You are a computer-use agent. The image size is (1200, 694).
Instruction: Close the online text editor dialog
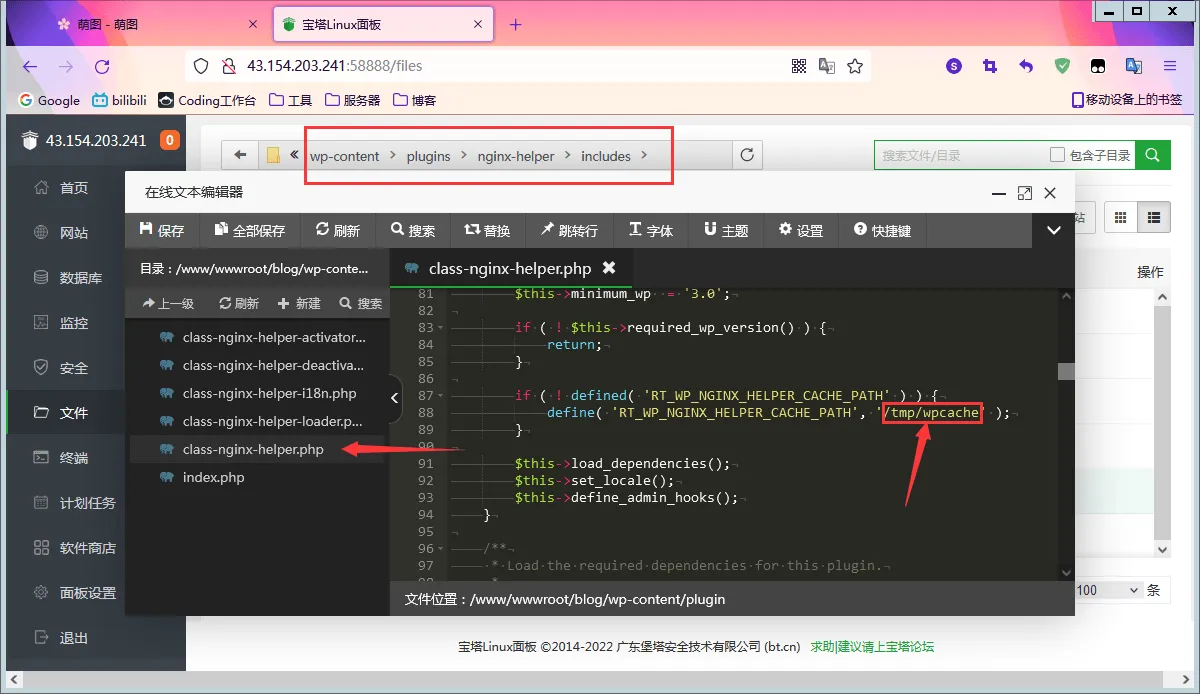(1049, 193)
